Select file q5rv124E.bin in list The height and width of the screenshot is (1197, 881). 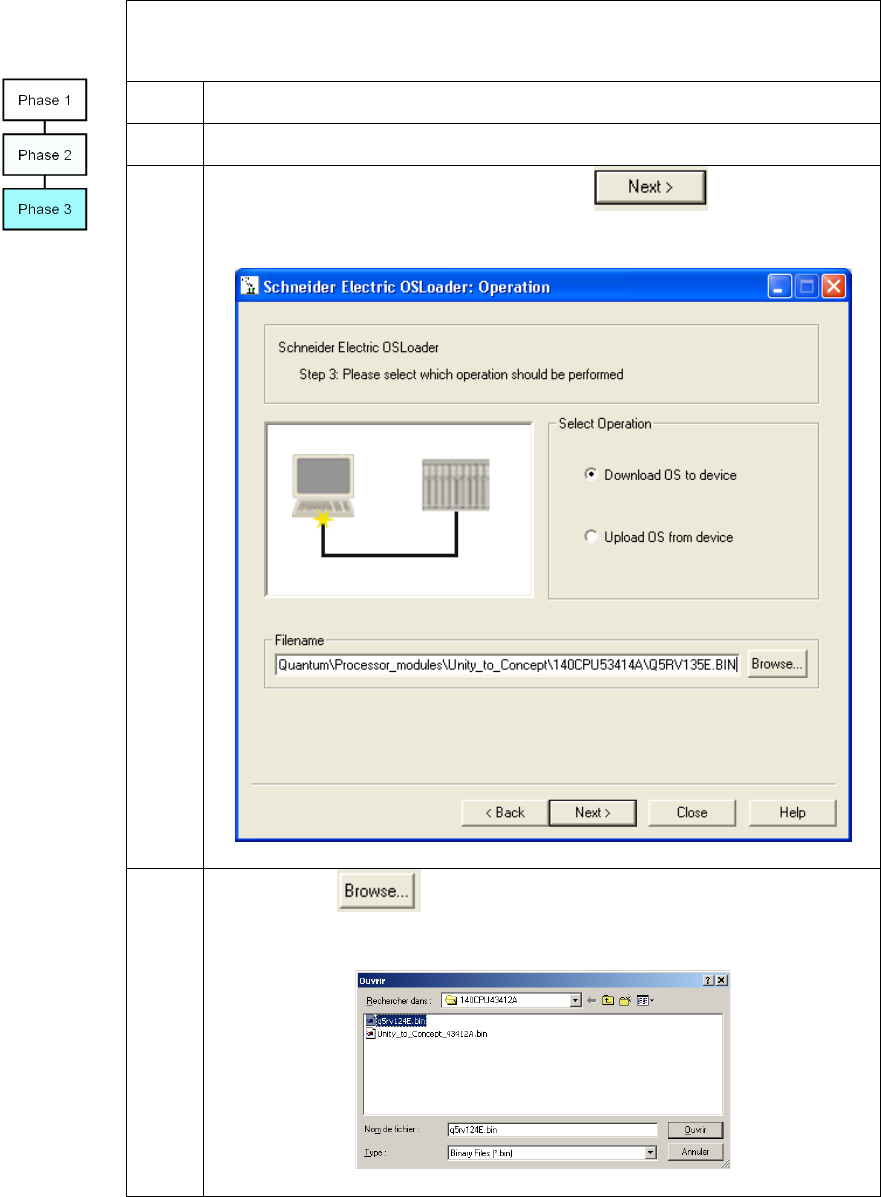coord(396,1021)
